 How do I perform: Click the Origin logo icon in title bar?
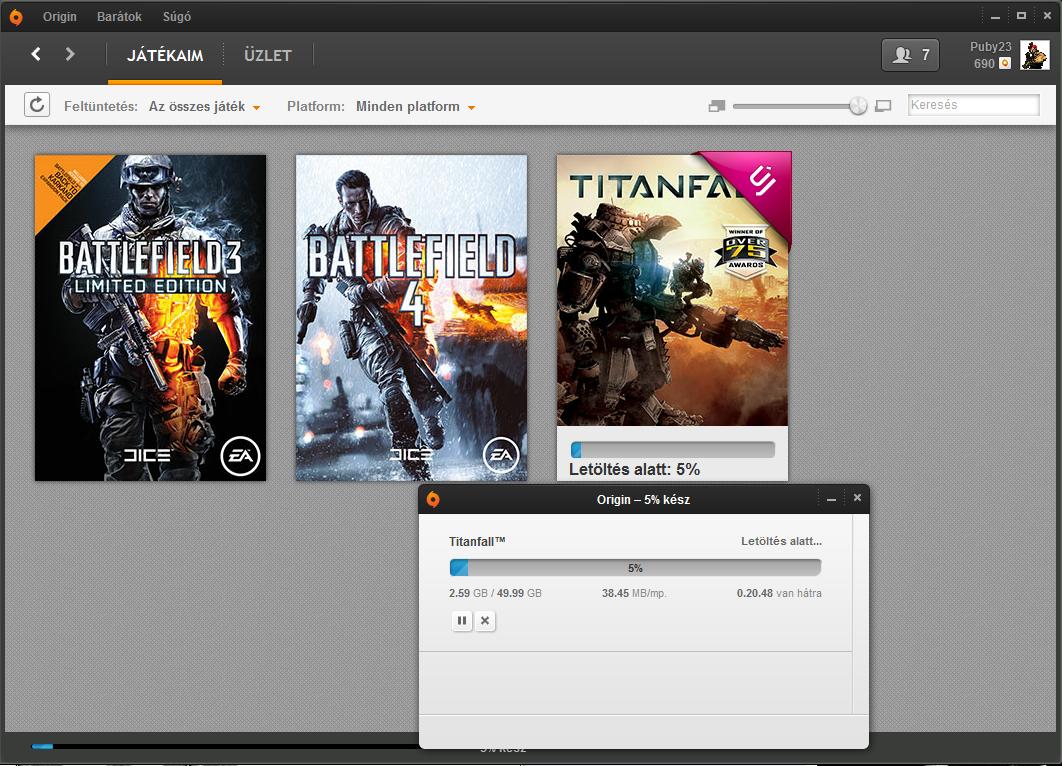(16, 17)
